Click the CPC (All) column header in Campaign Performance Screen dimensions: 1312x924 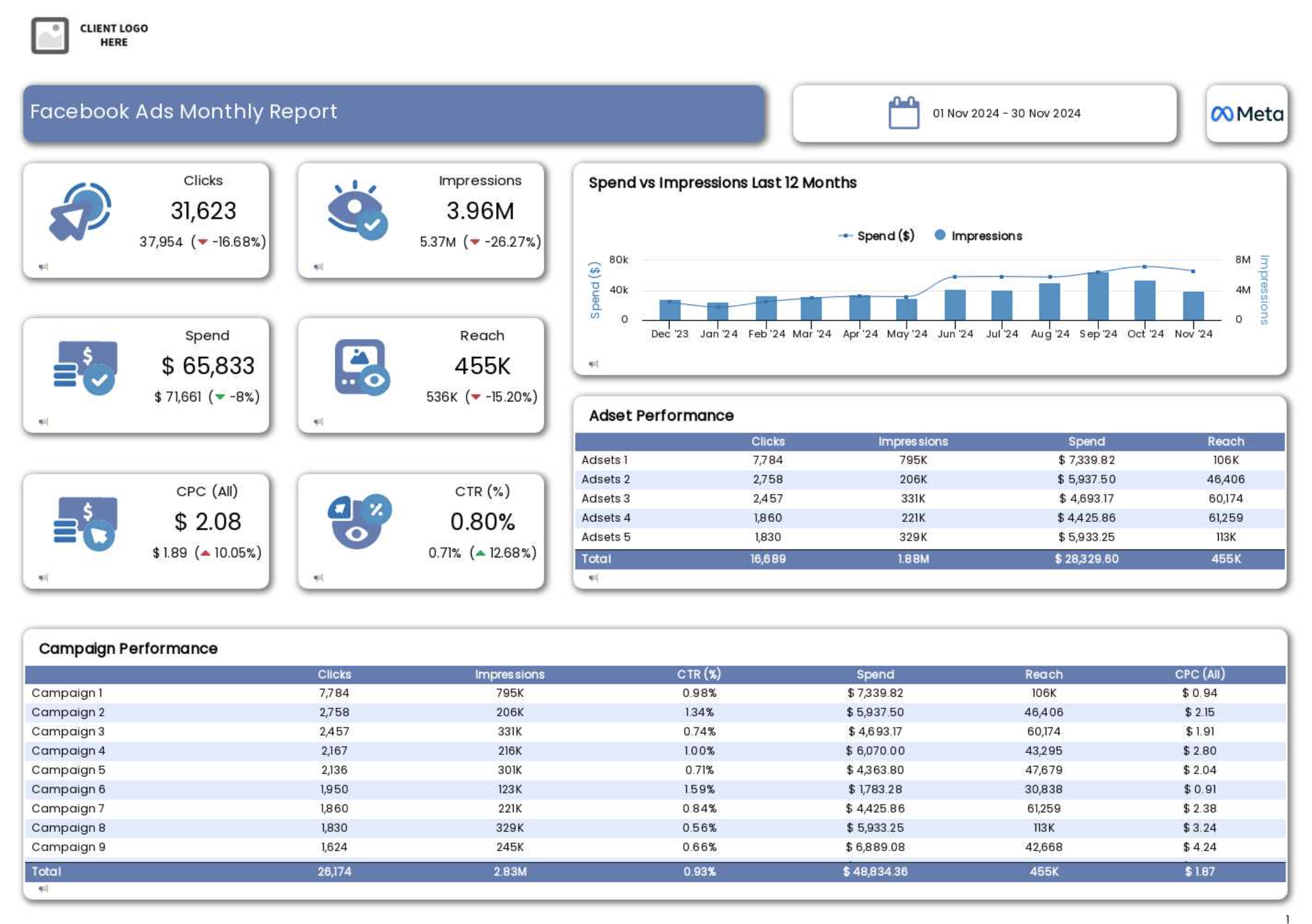tap(1199, 674)
